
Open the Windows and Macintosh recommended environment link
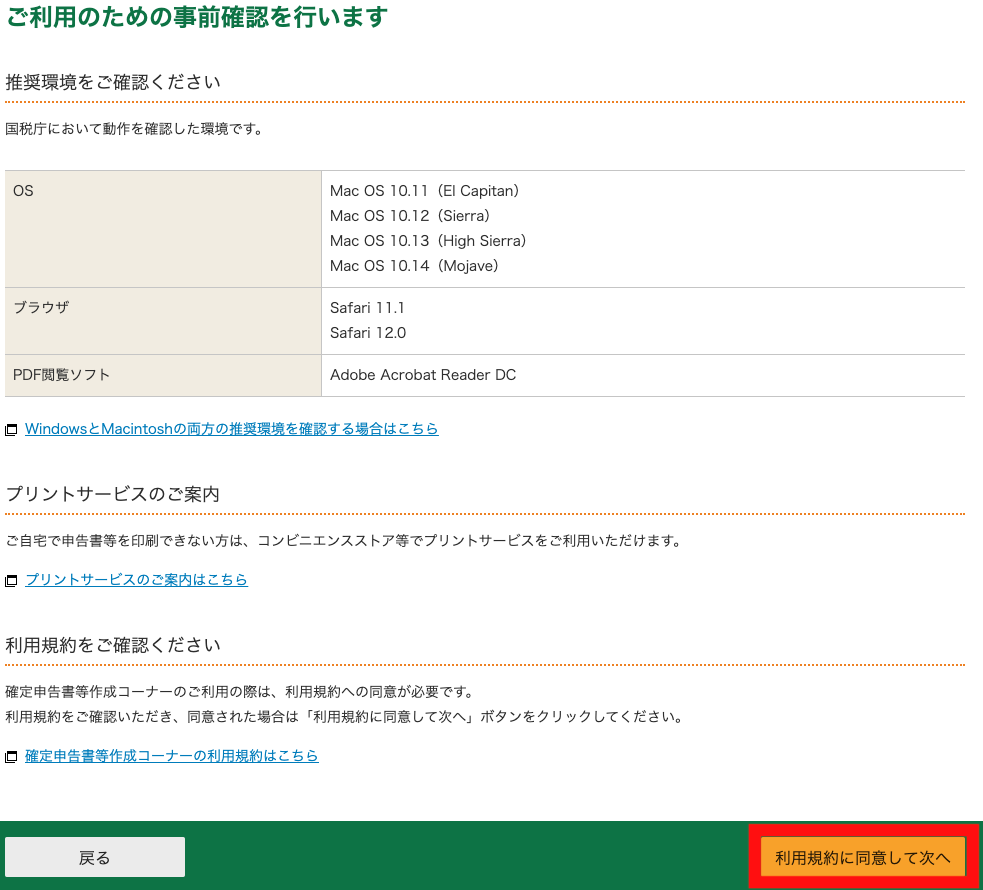pyautogui.click(x=231, y=429)
